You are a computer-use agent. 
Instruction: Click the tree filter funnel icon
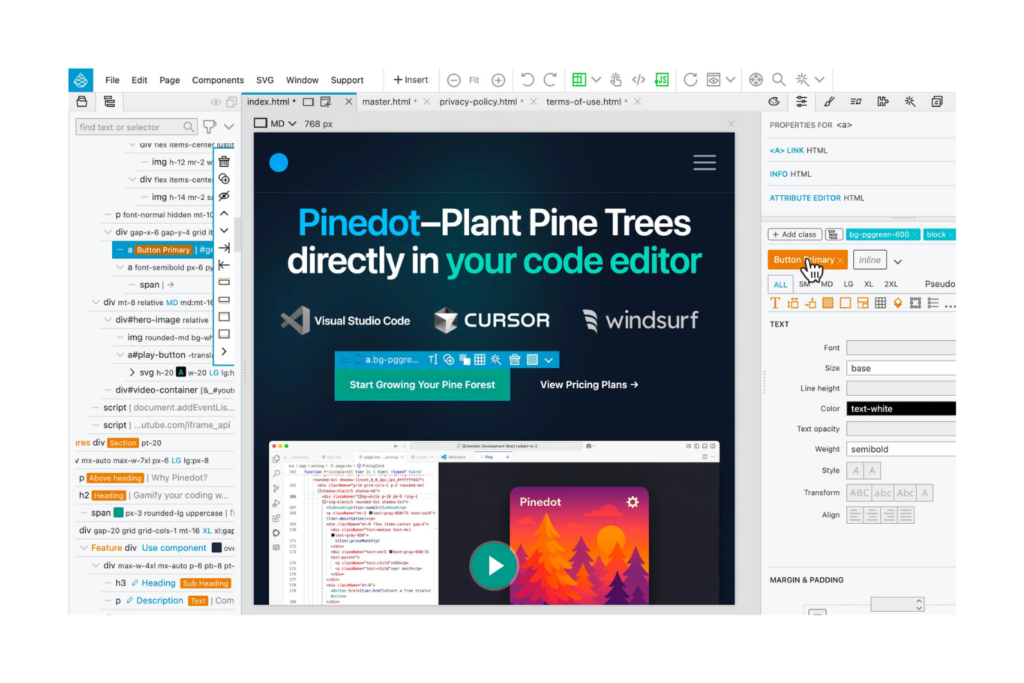pyautogui.click(x=209, y=126)
